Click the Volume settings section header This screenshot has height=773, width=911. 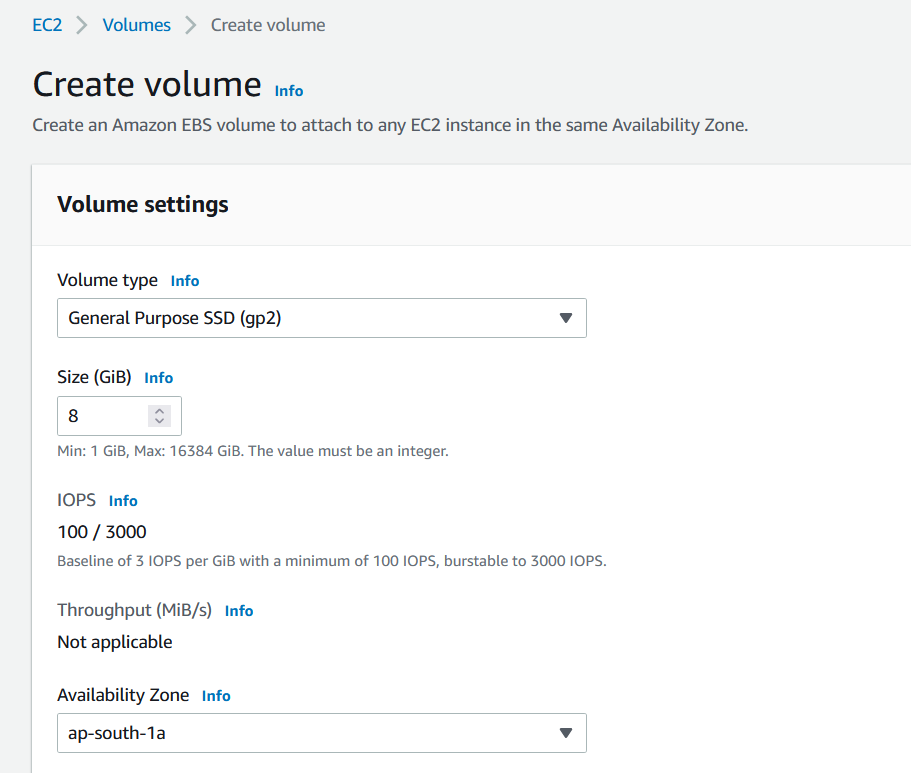click(143, 204)
